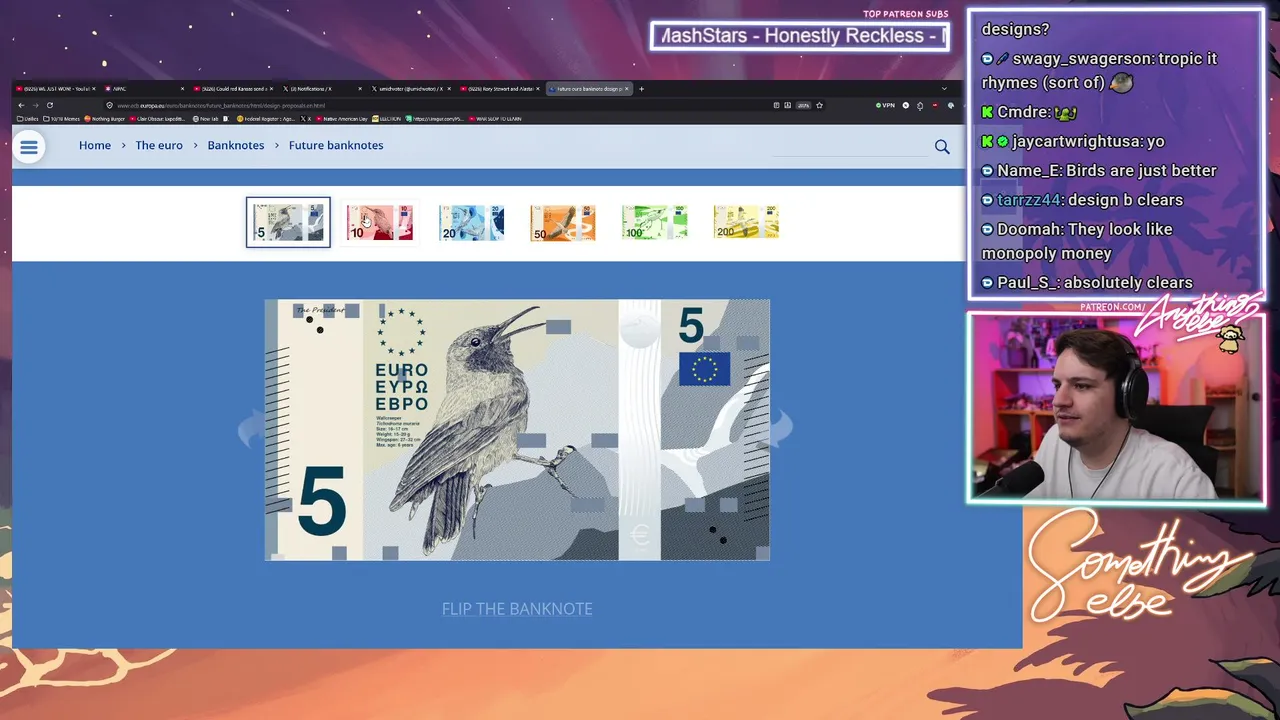
Task: Go back with the browser back arrow
Action: tap(21, 105)
